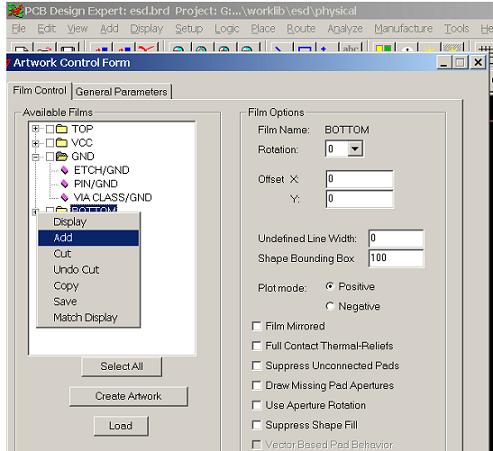Expand the TOP film tree node
This screenshot has height=451, width=493.
click(x=36, y=129)
